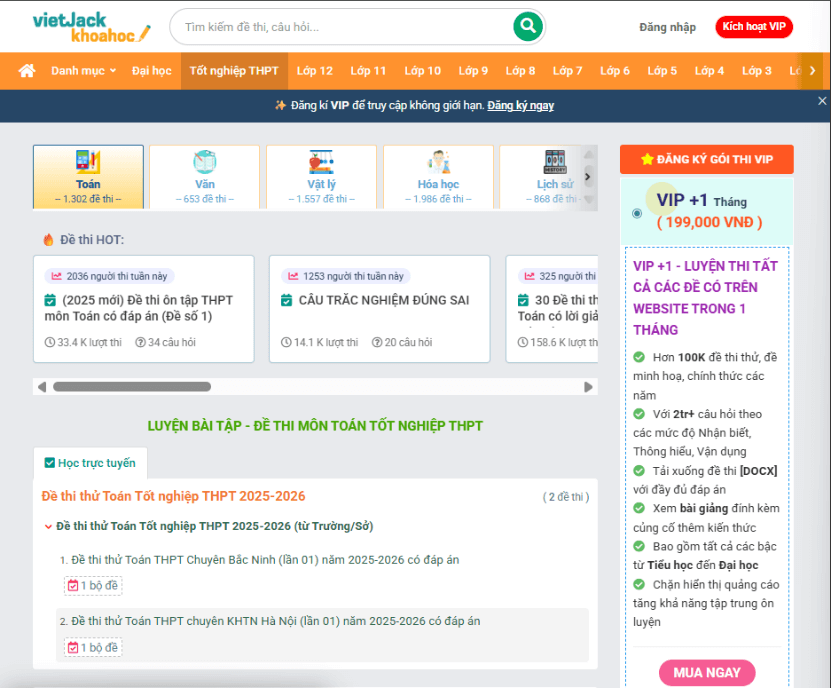Screen dimensions: 832x688
Task: Select the Văn subject icon
Action: (205, 162)
